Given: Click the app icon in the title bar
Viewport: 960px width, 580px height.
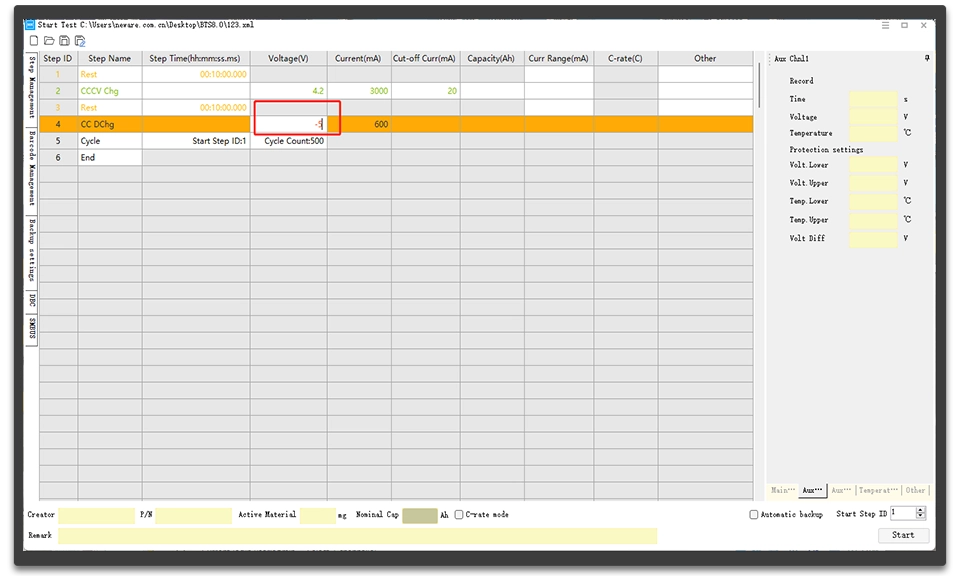Looking at the screenshot, I should click(30, 25).
